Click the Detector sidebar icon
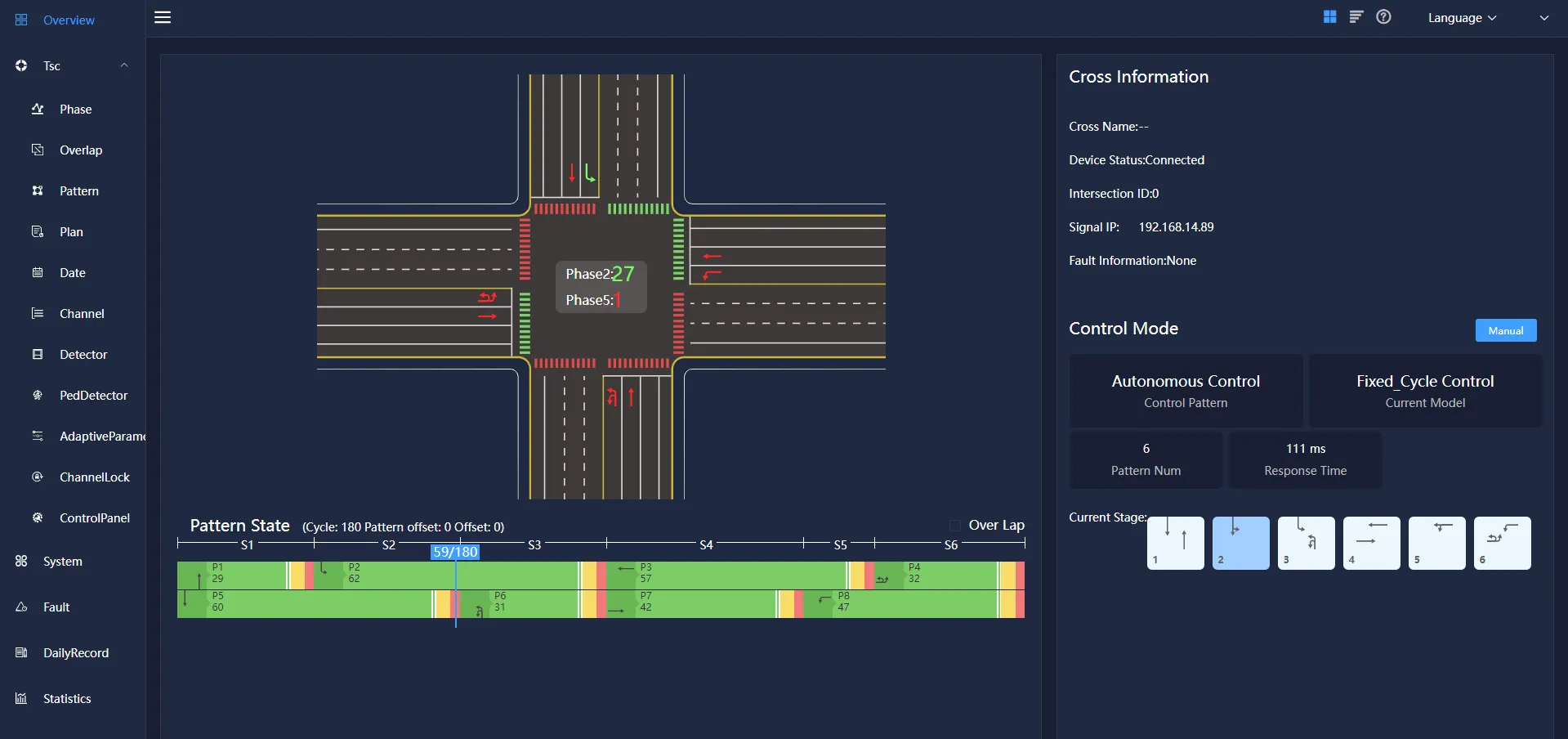 click(38, 355)
